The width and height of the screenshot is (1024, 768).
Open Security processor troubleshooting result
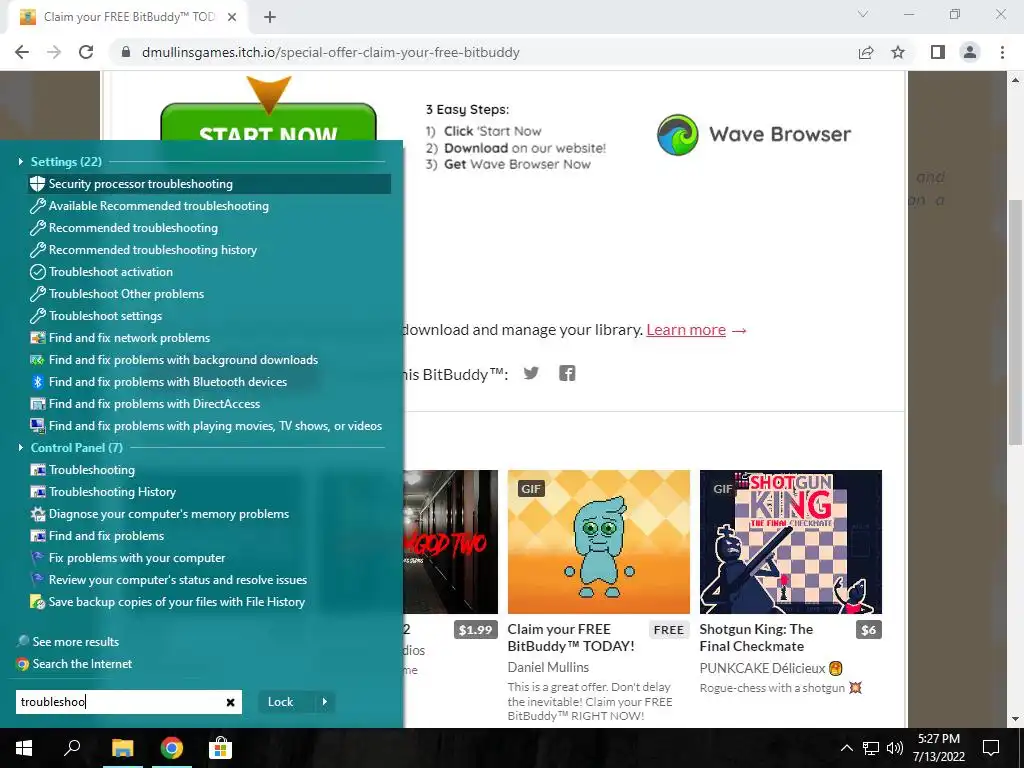pos(209,184)
